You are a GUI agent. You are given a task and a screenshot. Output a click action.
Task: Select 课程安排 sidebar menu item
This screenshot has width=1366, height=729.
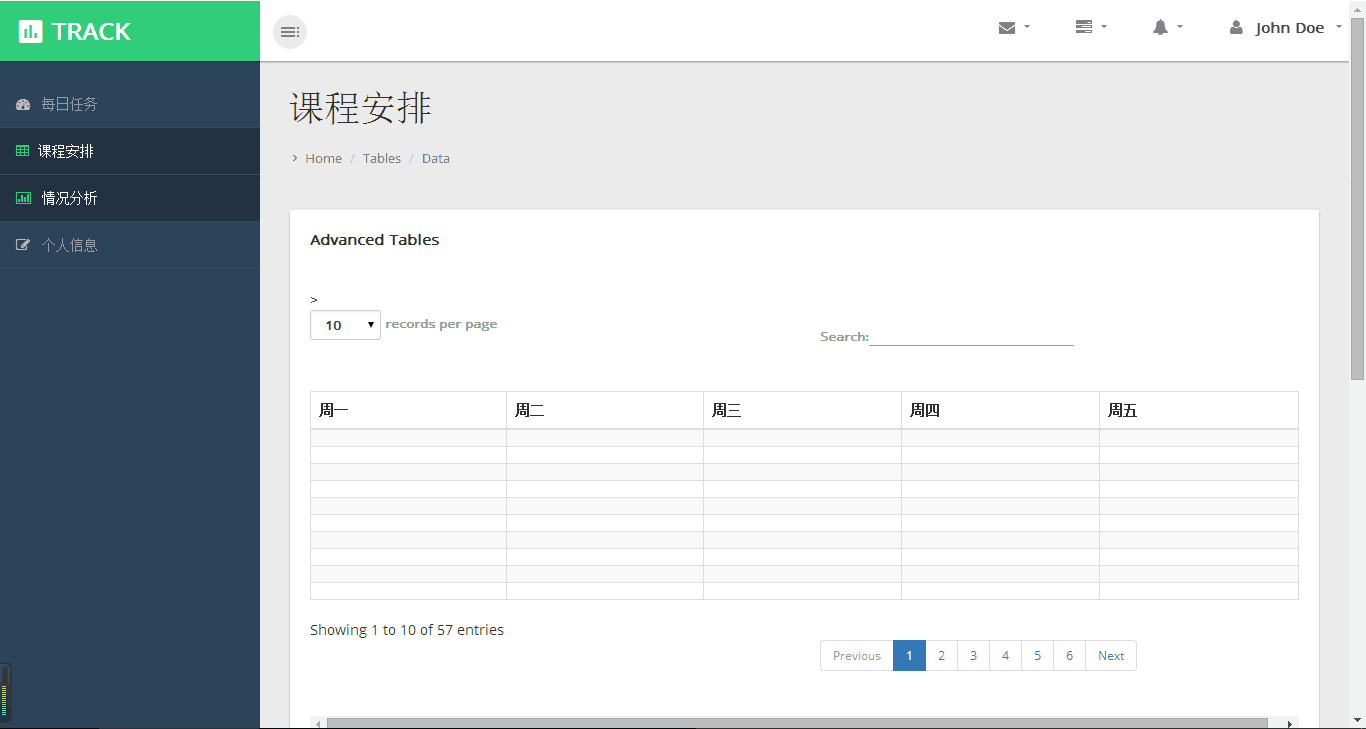[130, 151]
